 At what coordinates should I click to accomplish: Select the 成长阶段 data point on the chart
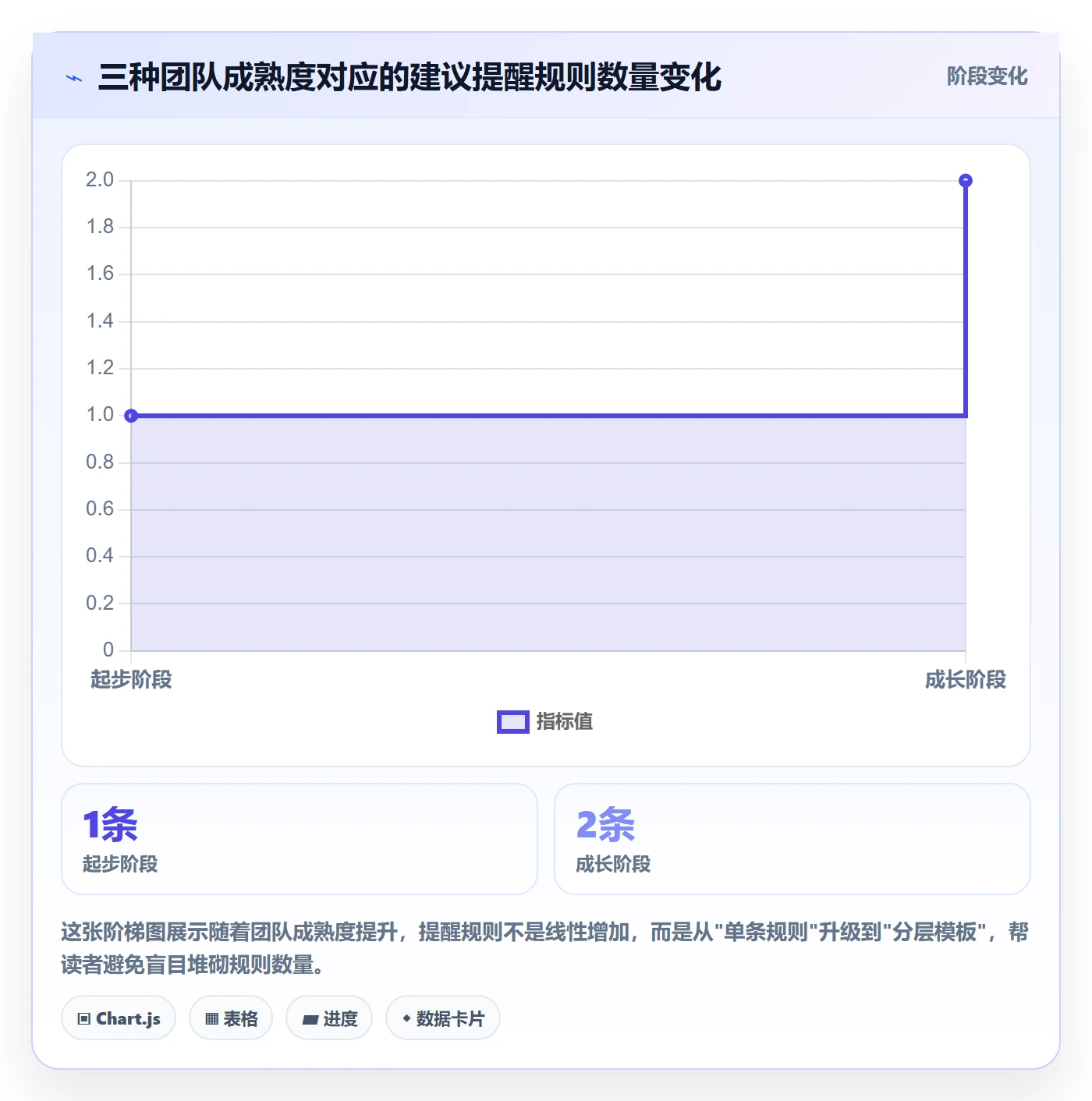point(966,181)
